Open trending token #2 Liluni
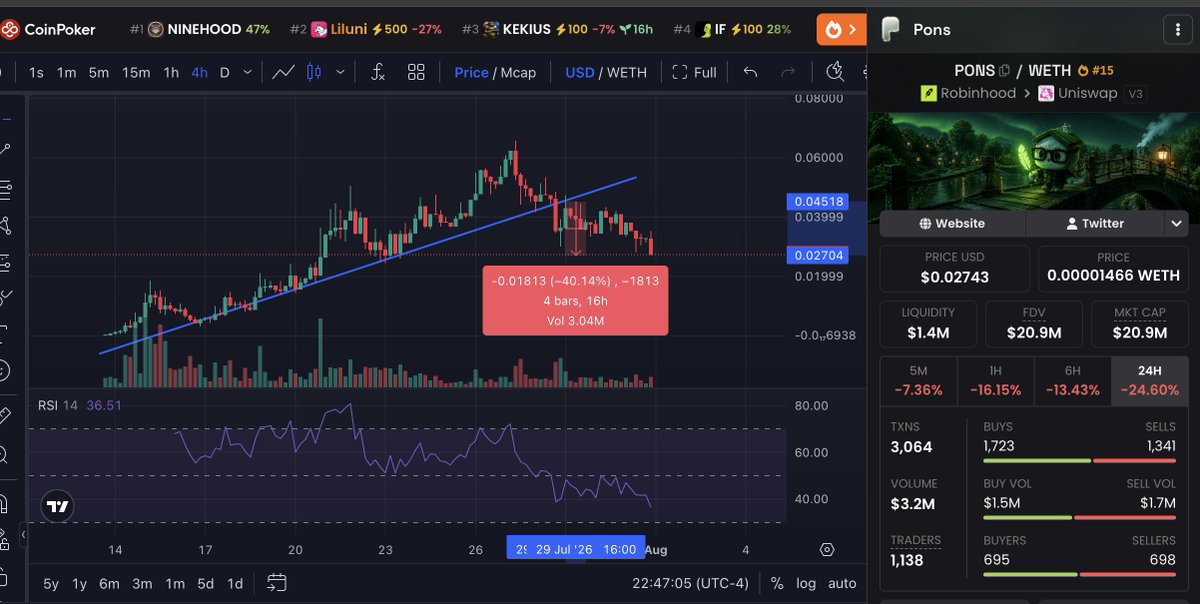Viewport: 1200px width, 604px height. click(x=365, y=30)
